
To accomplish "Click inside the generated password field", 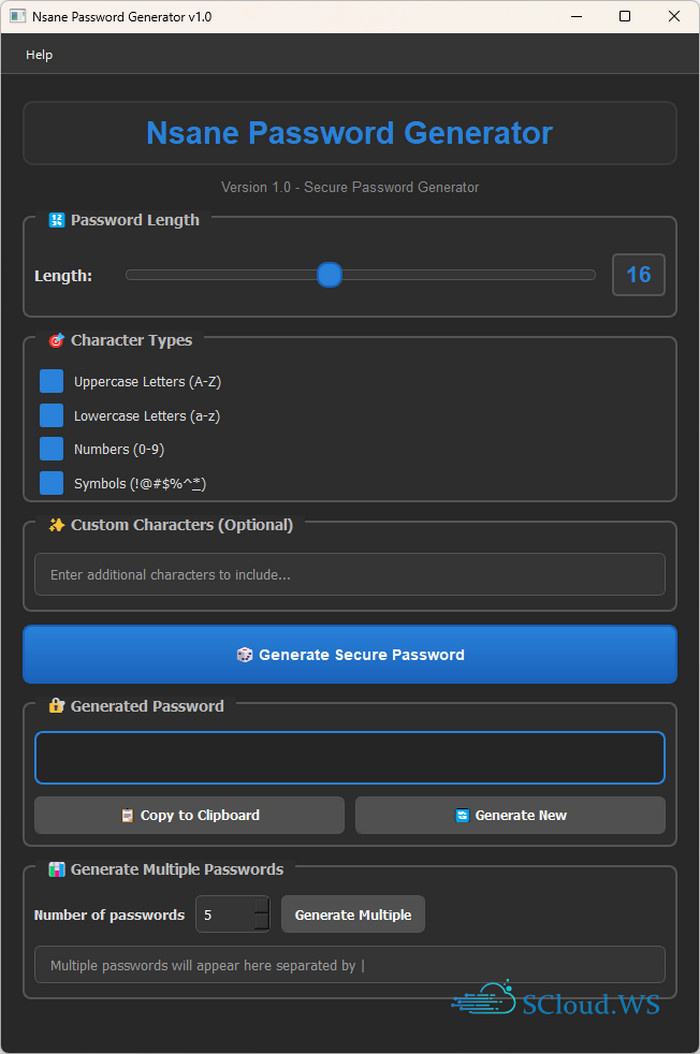I will [x=350, y=758].
